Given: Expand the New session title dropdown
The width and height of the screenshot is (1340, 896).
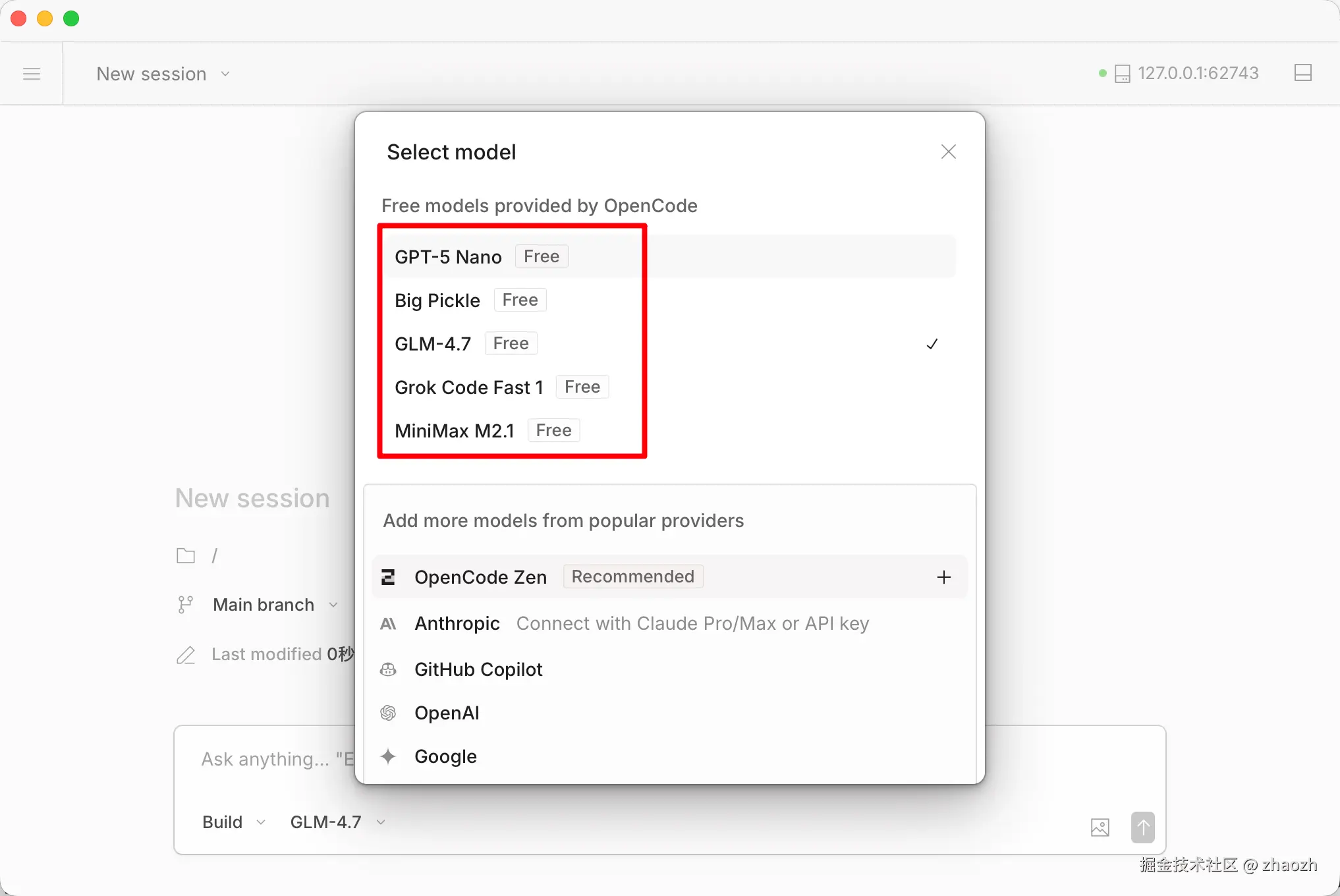Looking at the screenshot, I should click(163, 74).
